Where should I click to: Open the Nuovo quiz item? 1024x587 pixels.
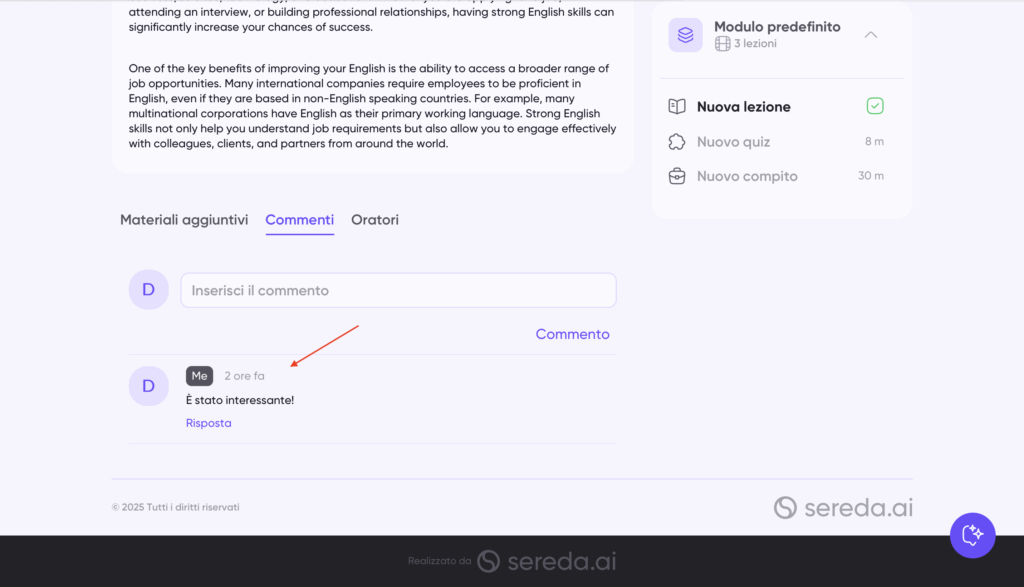pos(733,142)
